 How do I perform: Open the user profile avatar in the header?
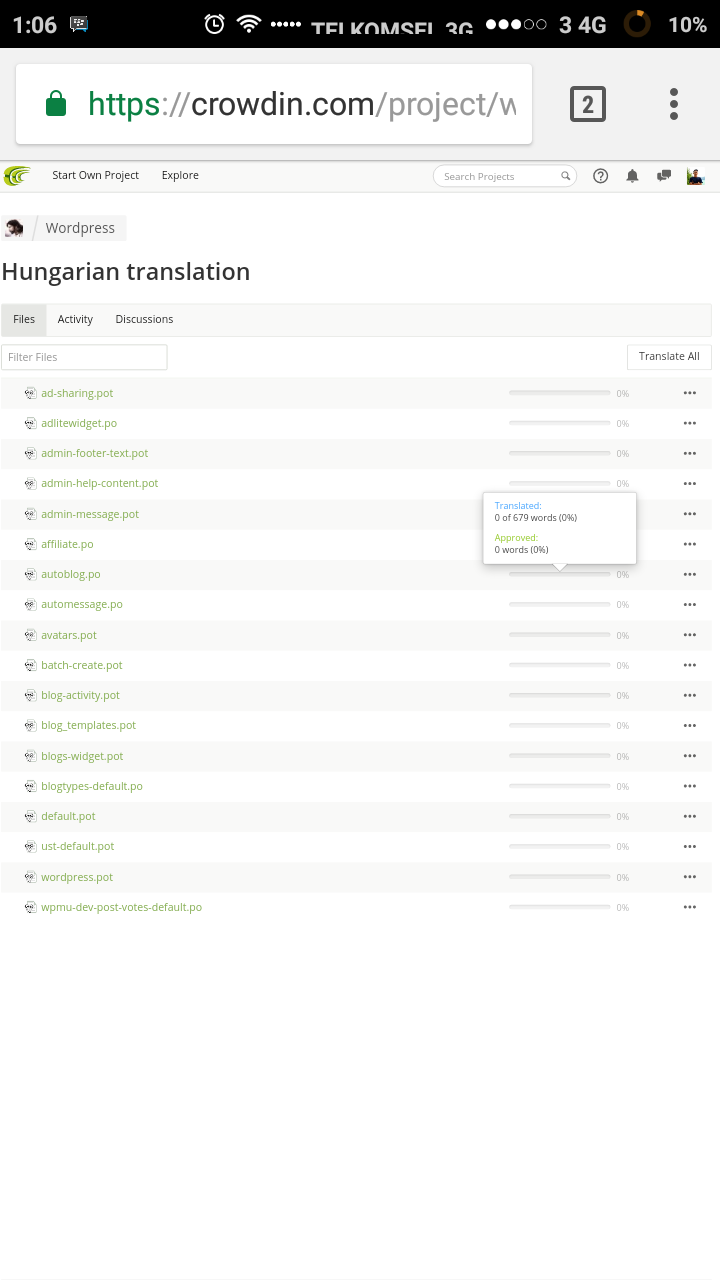[x=695, y=176]
